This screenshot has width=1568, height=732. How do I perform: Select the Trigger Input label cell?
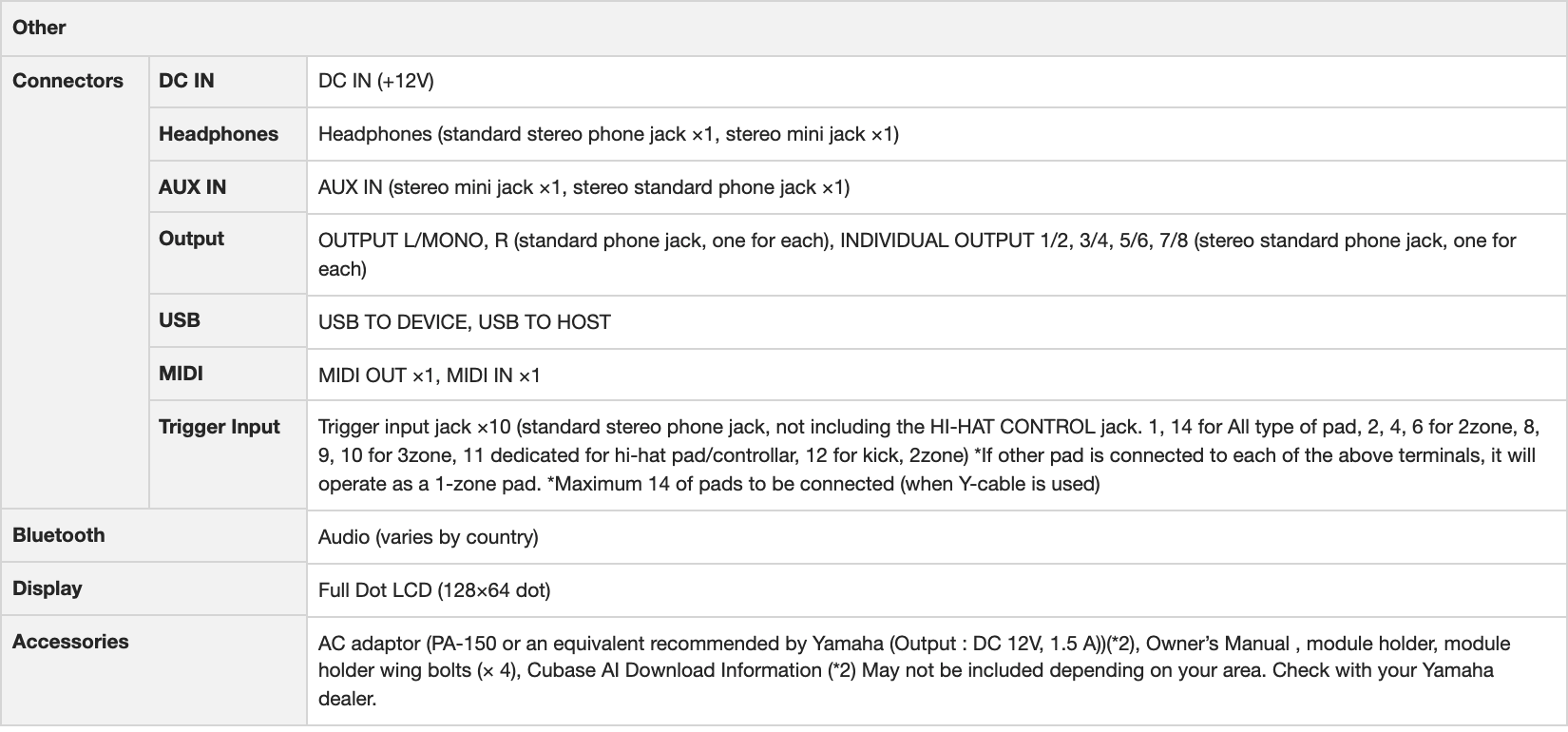tap(220, 427)
